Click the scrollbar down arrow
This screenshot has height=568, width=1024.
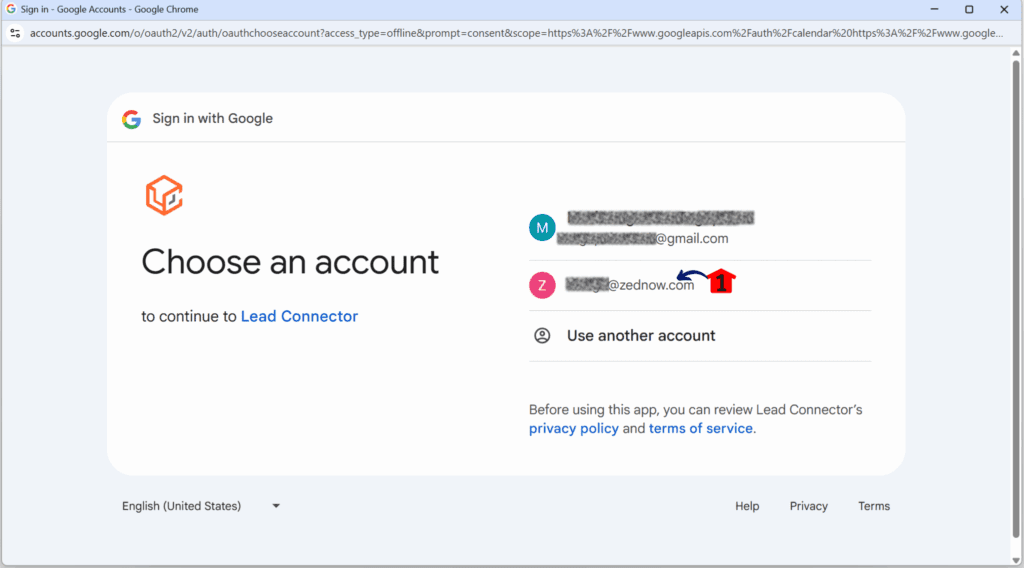click(1016, 560)
